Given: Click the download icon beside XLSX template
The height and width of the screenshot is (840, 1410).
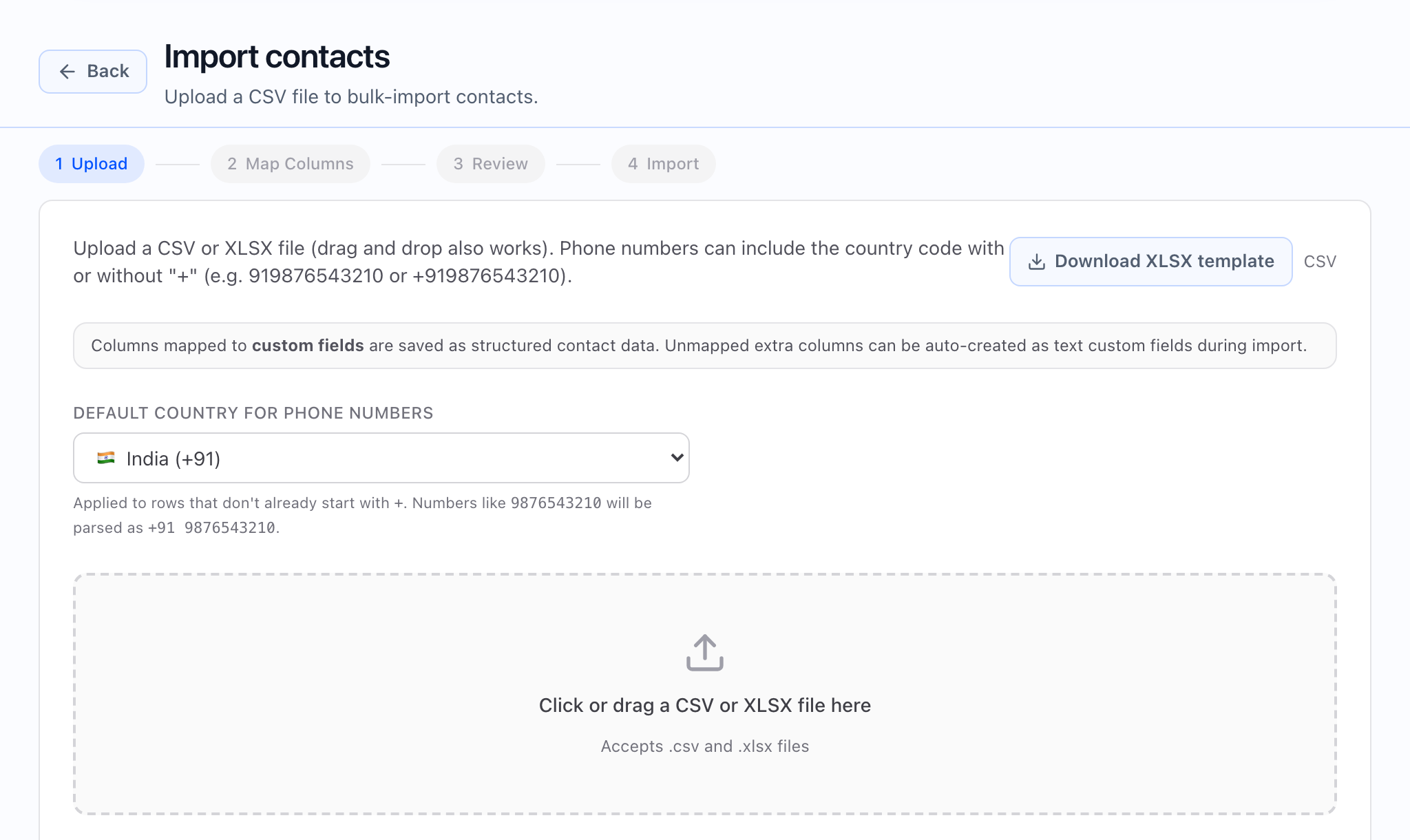Looking at the screenshot, I should tap(1037, 262).
